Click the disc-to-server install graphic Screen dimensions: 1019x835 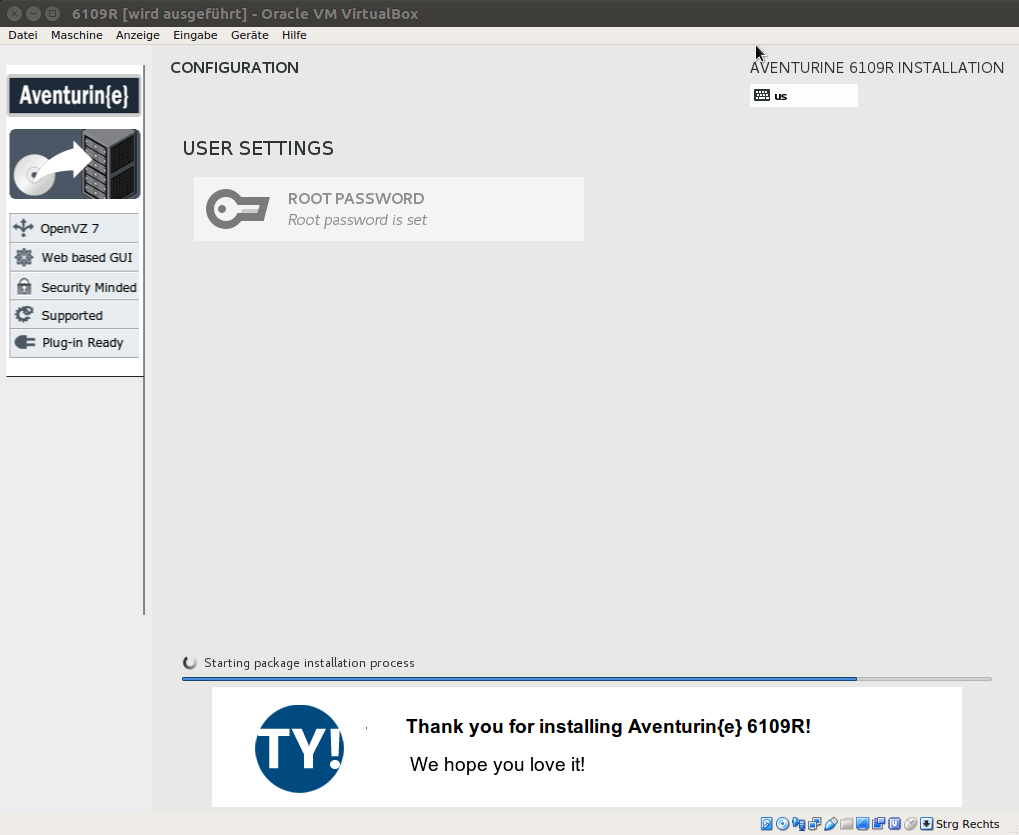pos(75,164)
